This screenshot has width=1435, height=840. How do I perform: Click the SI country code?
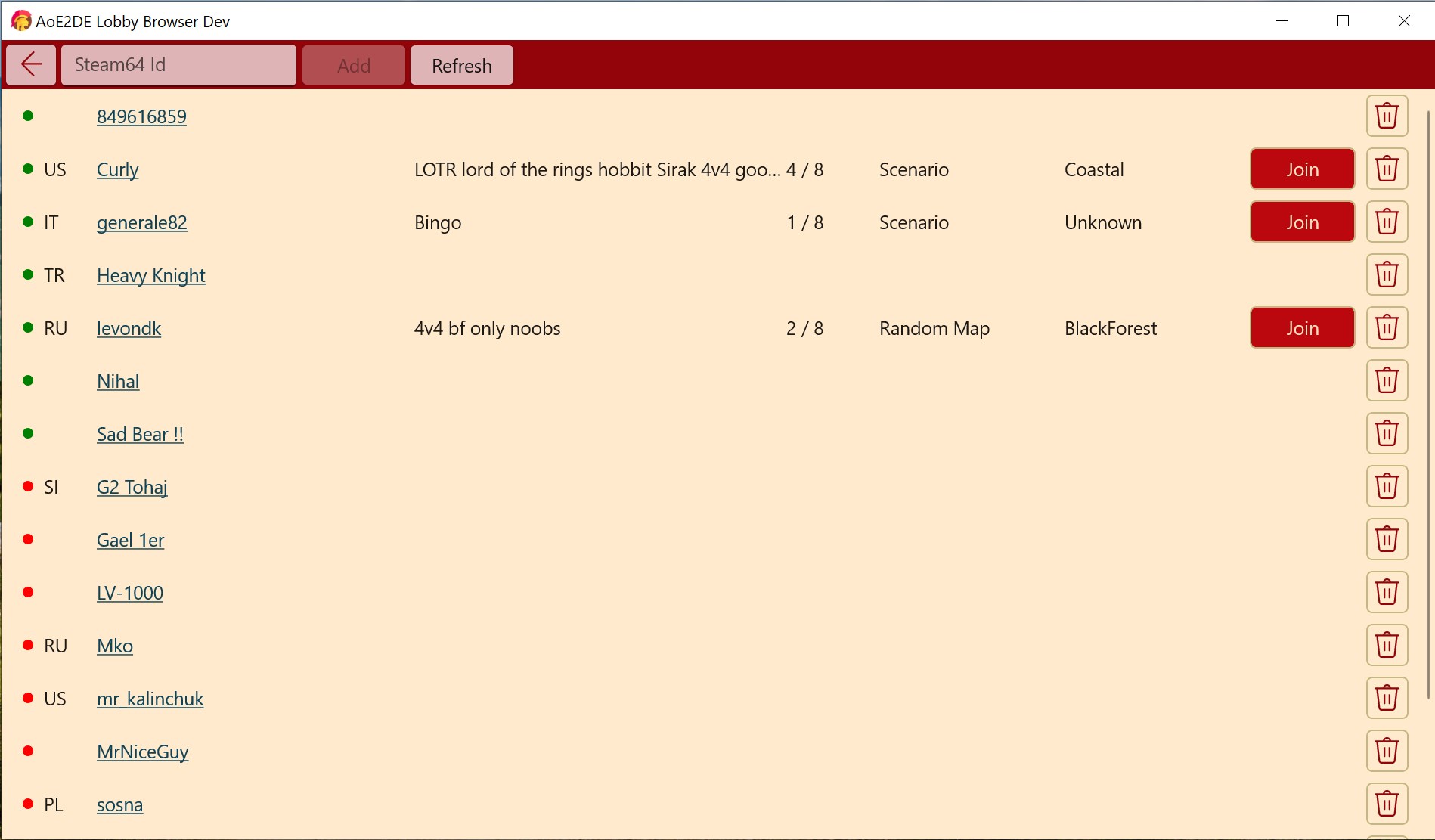pos(51,487)
